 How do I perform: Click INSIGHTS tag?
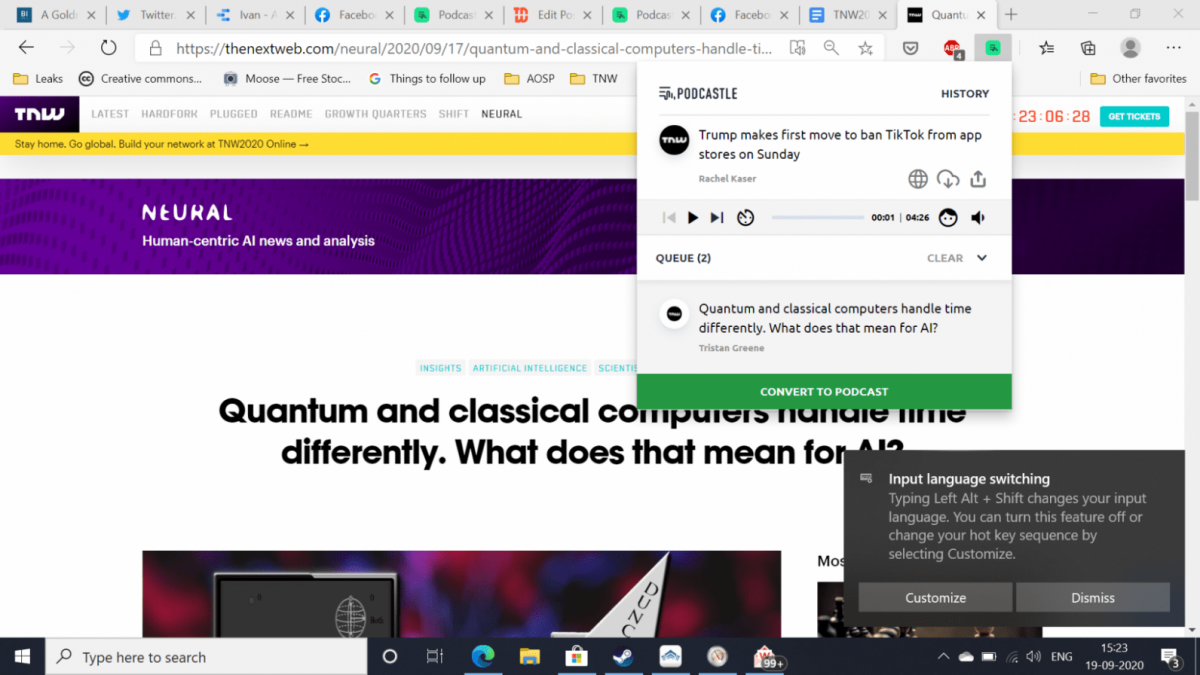[441, 368]
